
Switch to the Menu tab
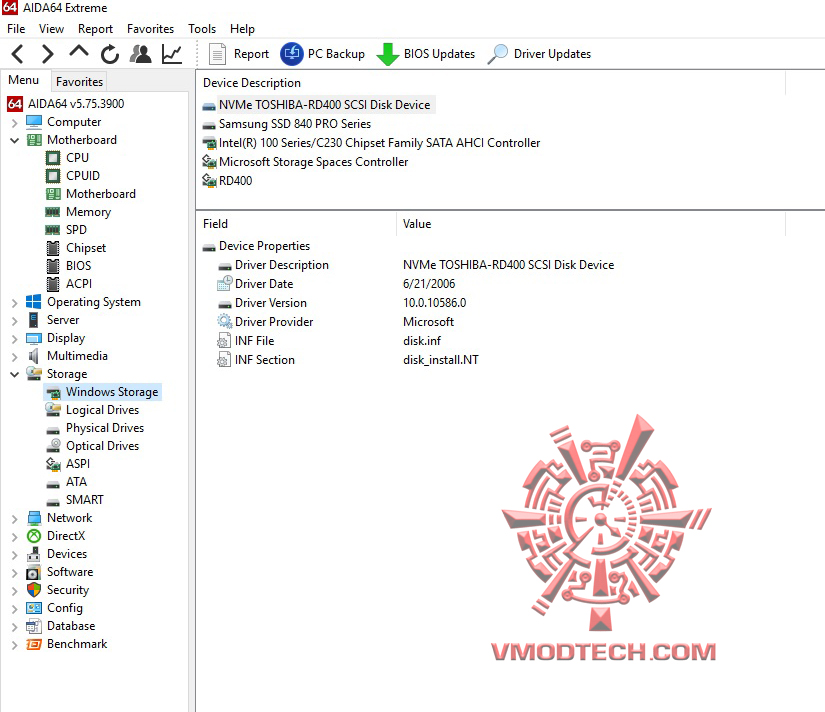(x=24, y=80)
